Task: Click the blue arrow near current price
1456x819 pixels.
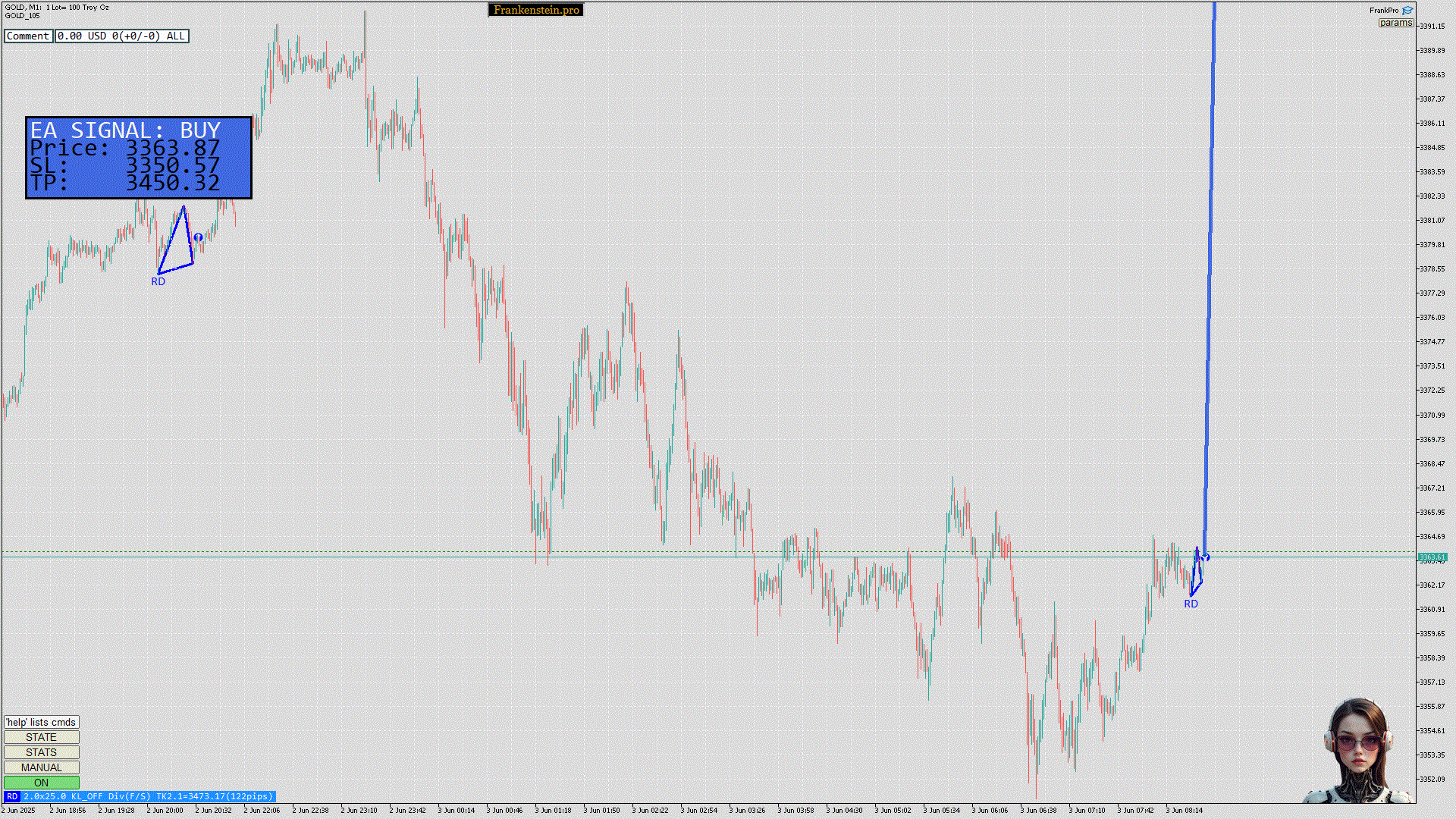Action: pyautogui.click(x=1206, y=557)
